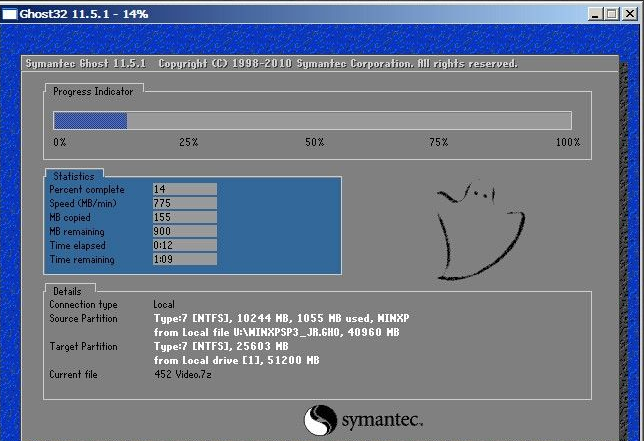Image resolution: width=644 pixels, height=441 pixels.
Task: Click the Local connection value
Action: [164, 305]
